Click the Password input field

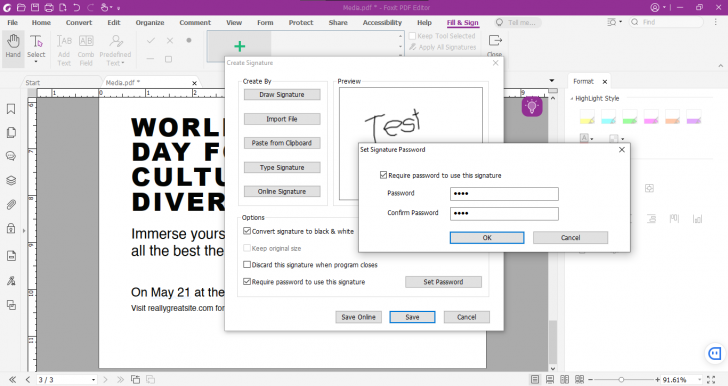(504, 194)
